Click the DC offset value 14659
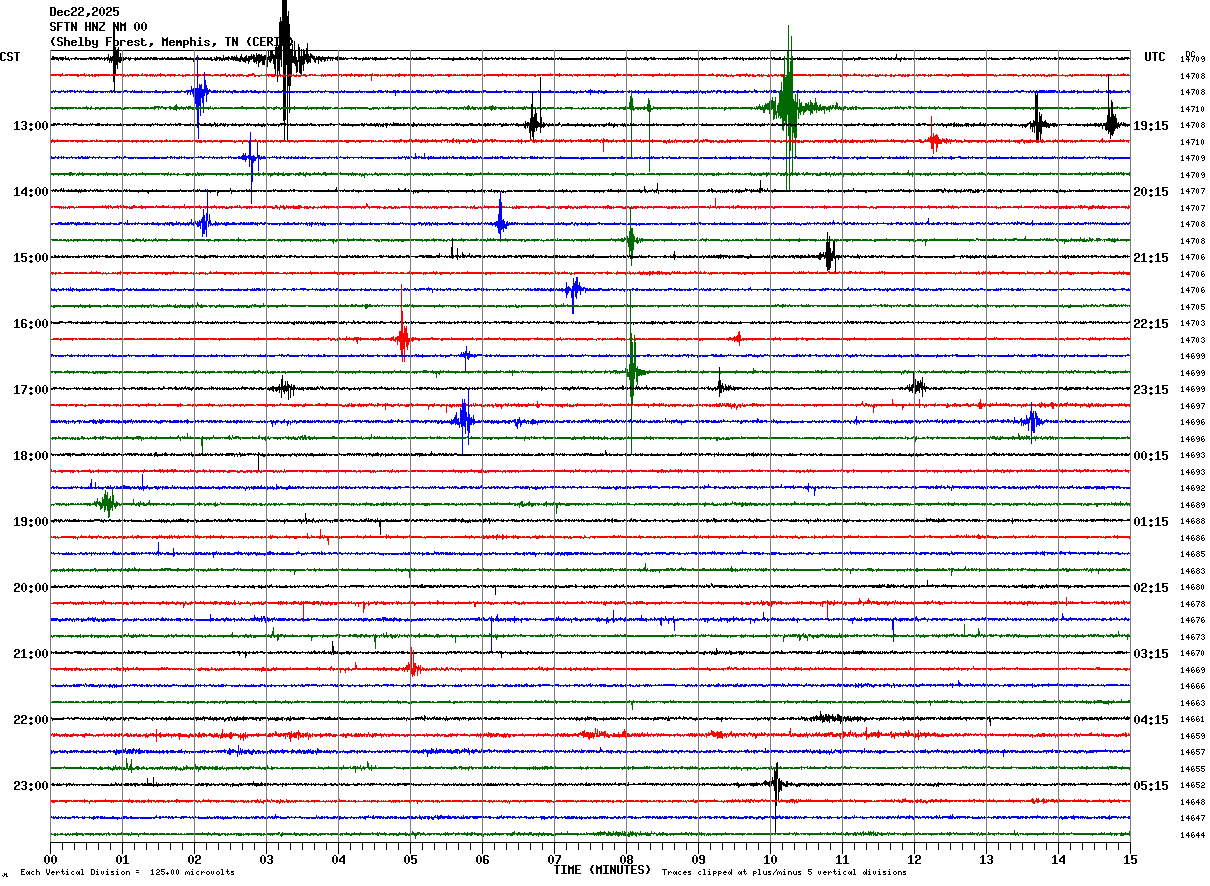Viewport: 1210px width, 886px height. pos(1192,736)
